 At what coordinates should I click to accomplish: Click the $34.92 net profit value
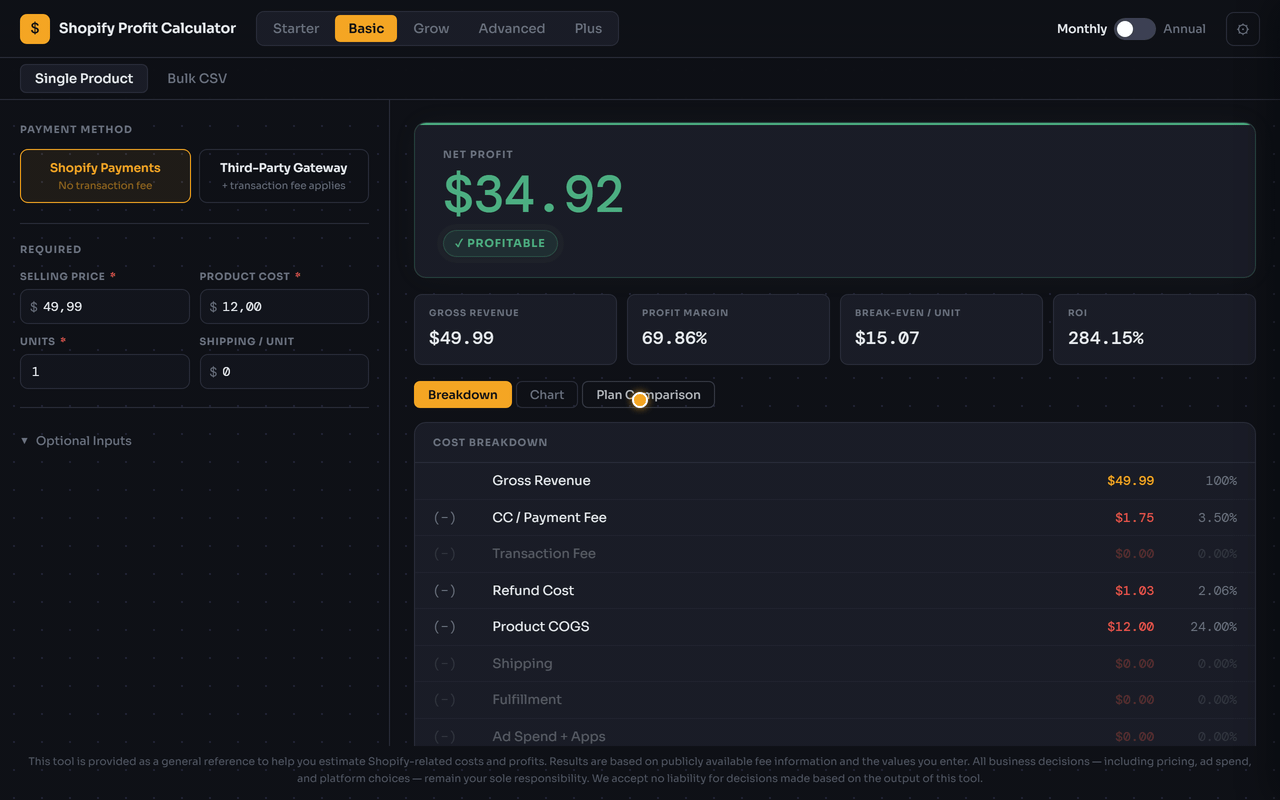click(534, 194)
